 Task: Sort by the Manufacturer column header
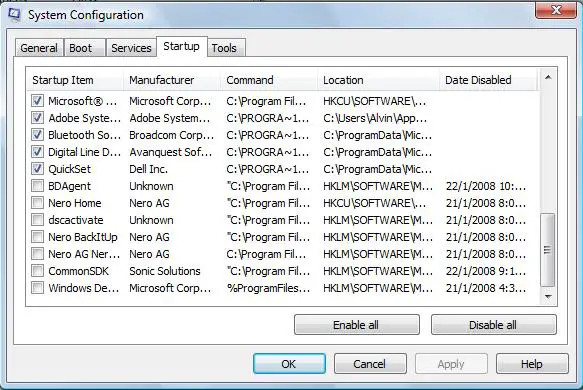point(172,80)
